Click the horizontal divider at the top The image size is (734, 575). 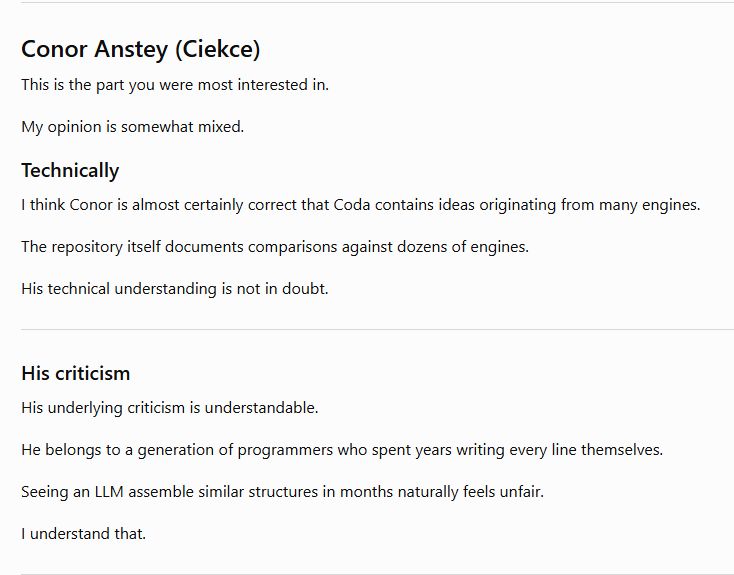coord(377,2)
